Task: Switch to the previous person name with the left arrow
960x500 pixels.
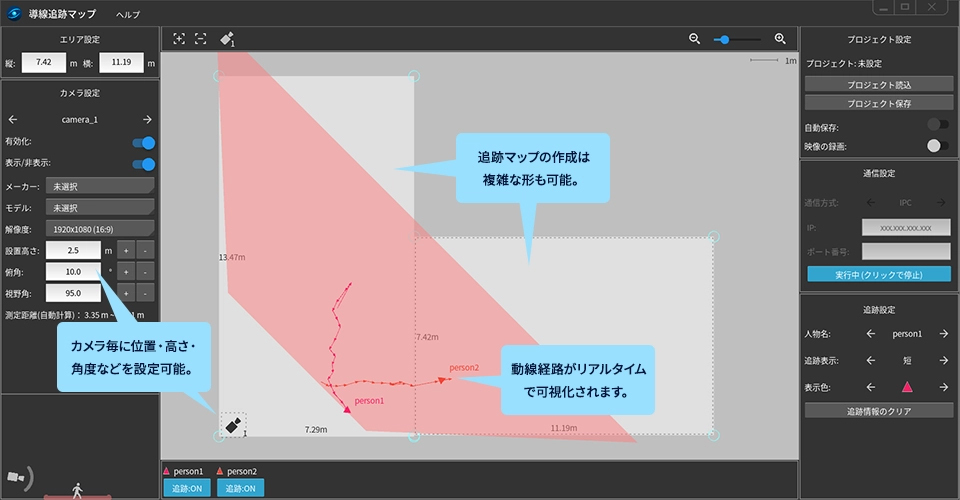Action: 870,334
